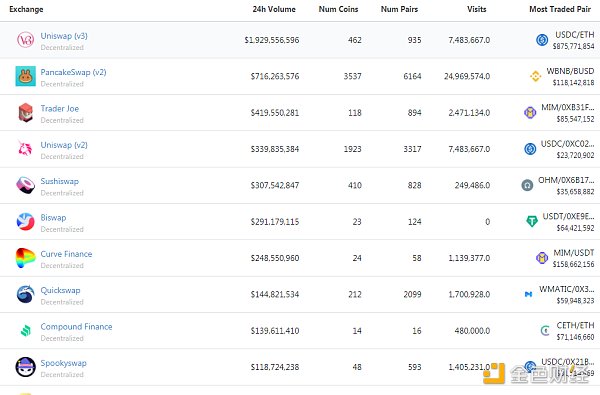Click the $144,821,534 volume value
The image size is (600, 395).
tap(275, 295)
